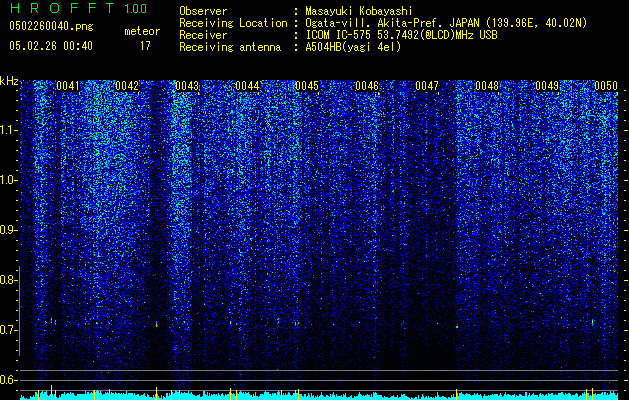Screen dimensions: 629x400
Task: Click the 'Receiving Location' label
Action: click(x=233, y=23)
